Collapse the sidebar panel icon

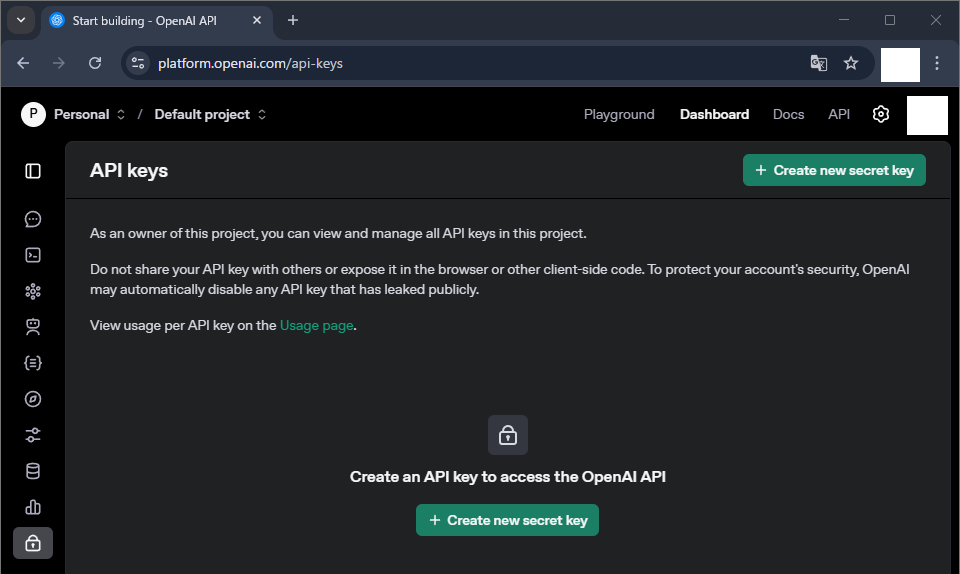click(x=33, y=171)
